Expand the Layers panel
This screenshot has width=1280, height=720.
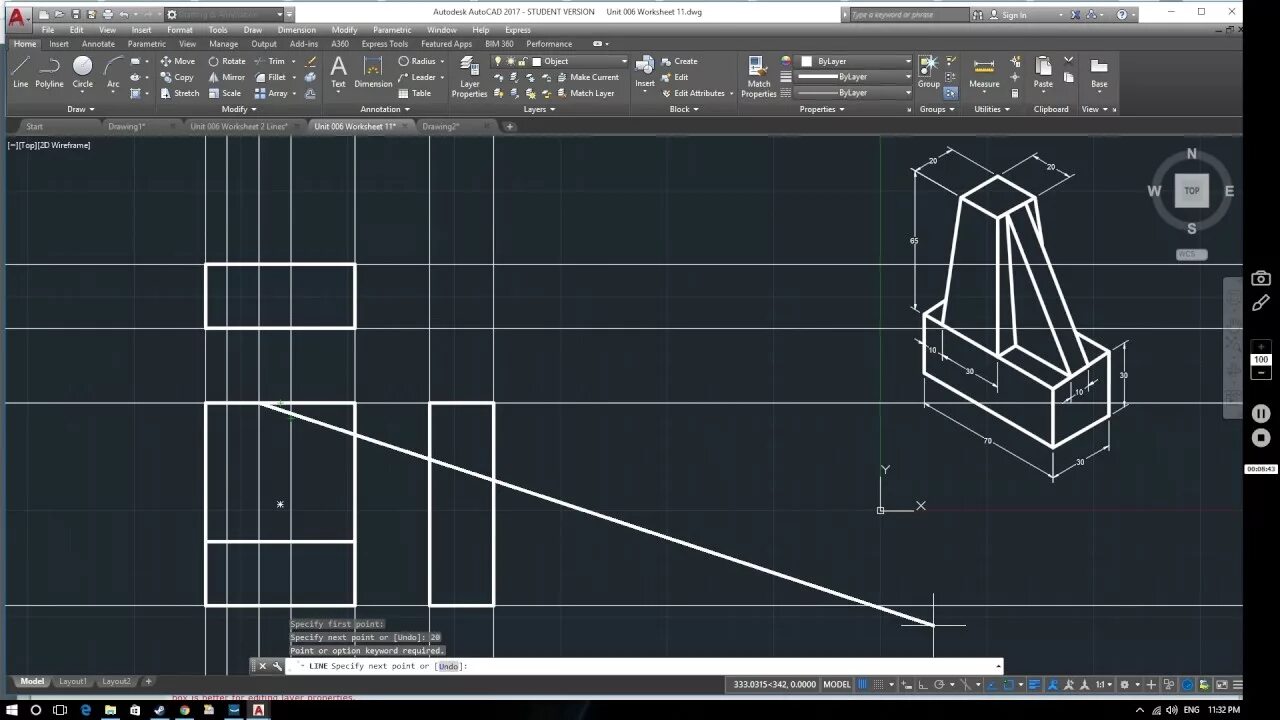[x=539, y=109]
